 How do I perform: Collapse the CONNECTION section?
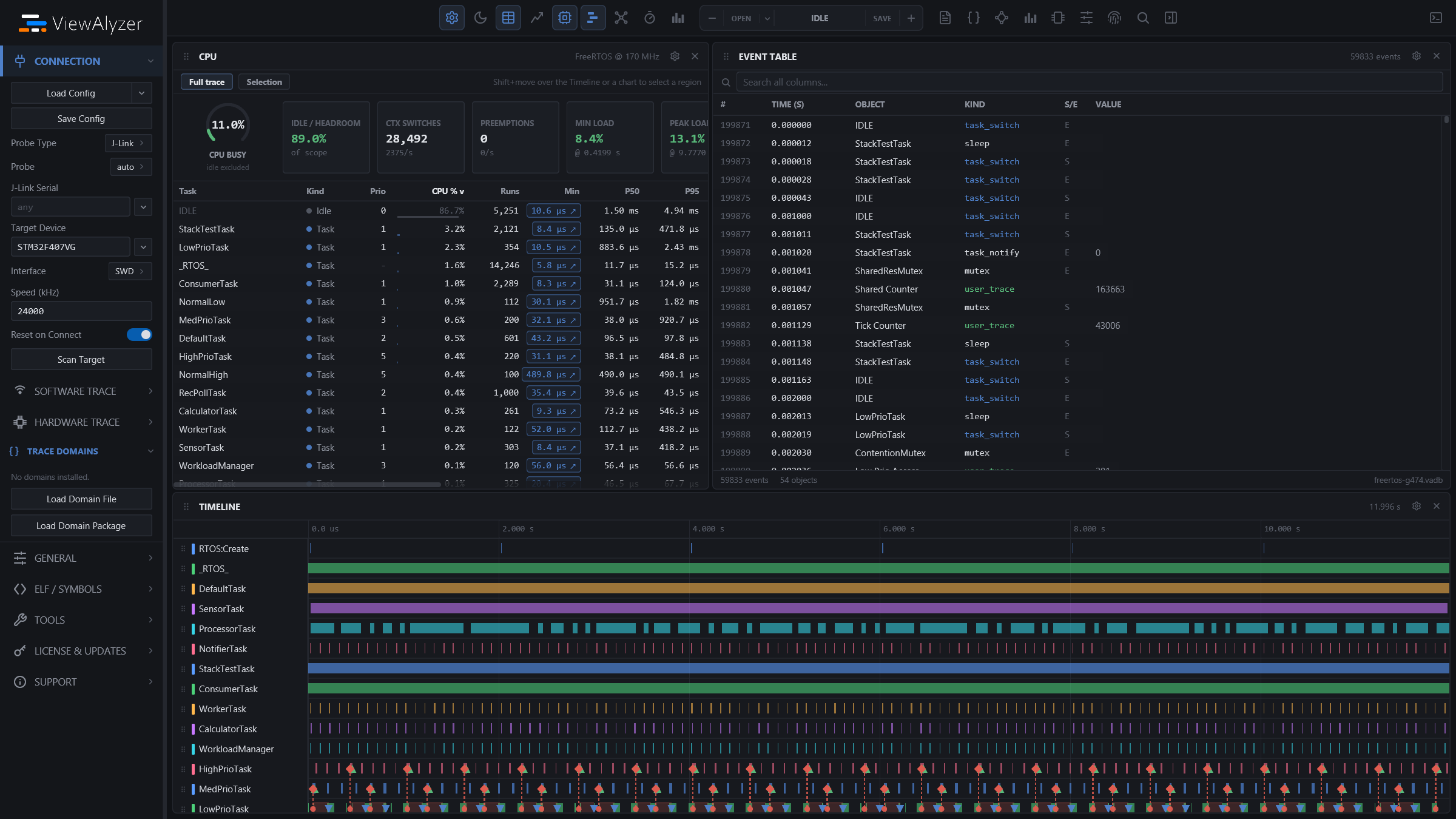83,61
